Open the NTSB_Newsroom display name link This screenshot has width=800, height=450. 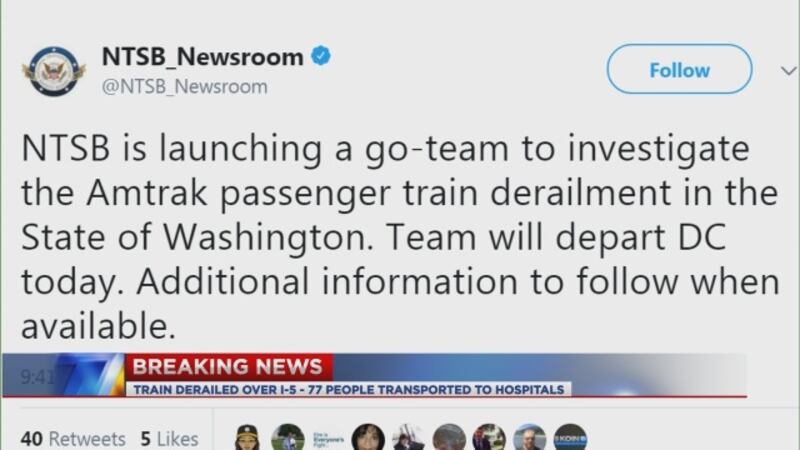203,56
